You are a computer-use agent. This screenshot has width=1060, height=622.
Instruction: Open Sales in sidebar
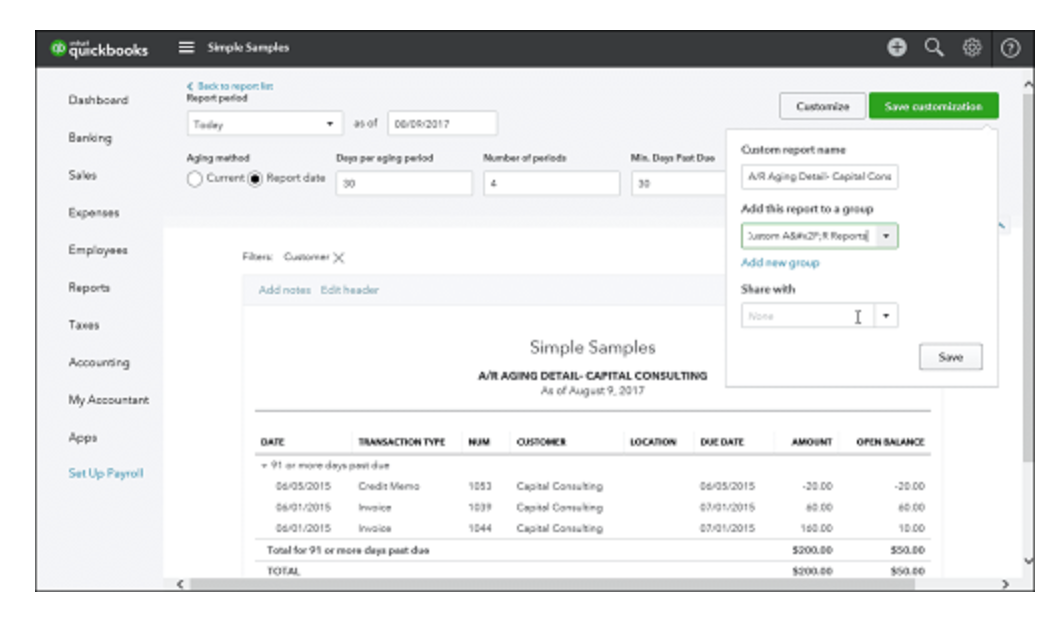point(82,175)
